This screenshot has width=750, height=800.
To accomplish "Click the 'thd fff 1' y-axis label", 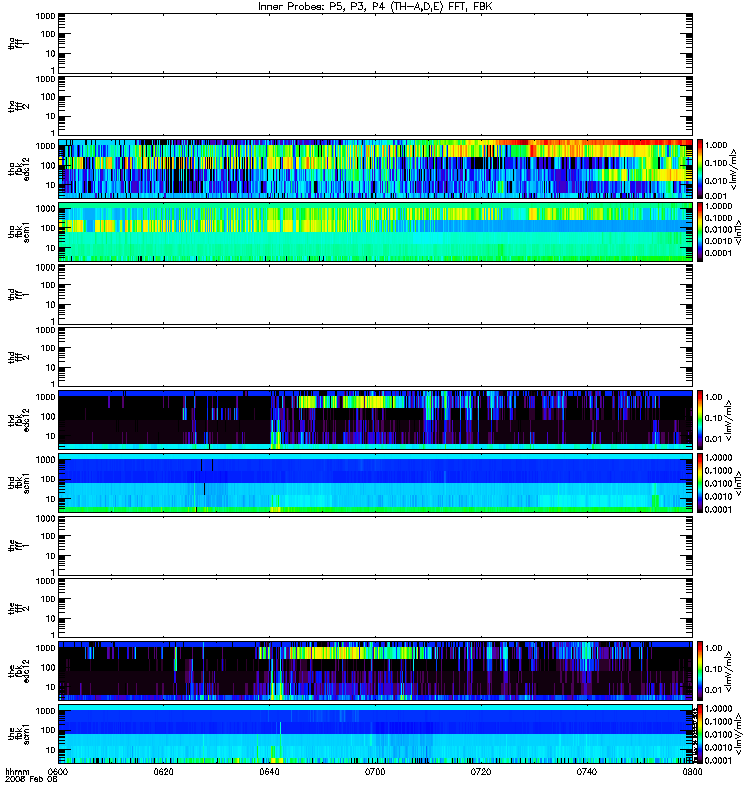I will point(19,294).
